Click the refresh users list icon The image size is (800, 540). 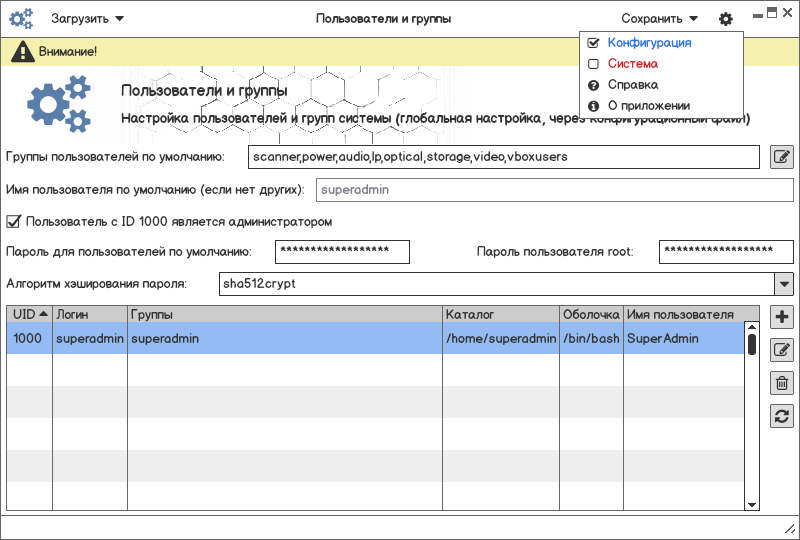pyautogui.click(x=782, y=416)
